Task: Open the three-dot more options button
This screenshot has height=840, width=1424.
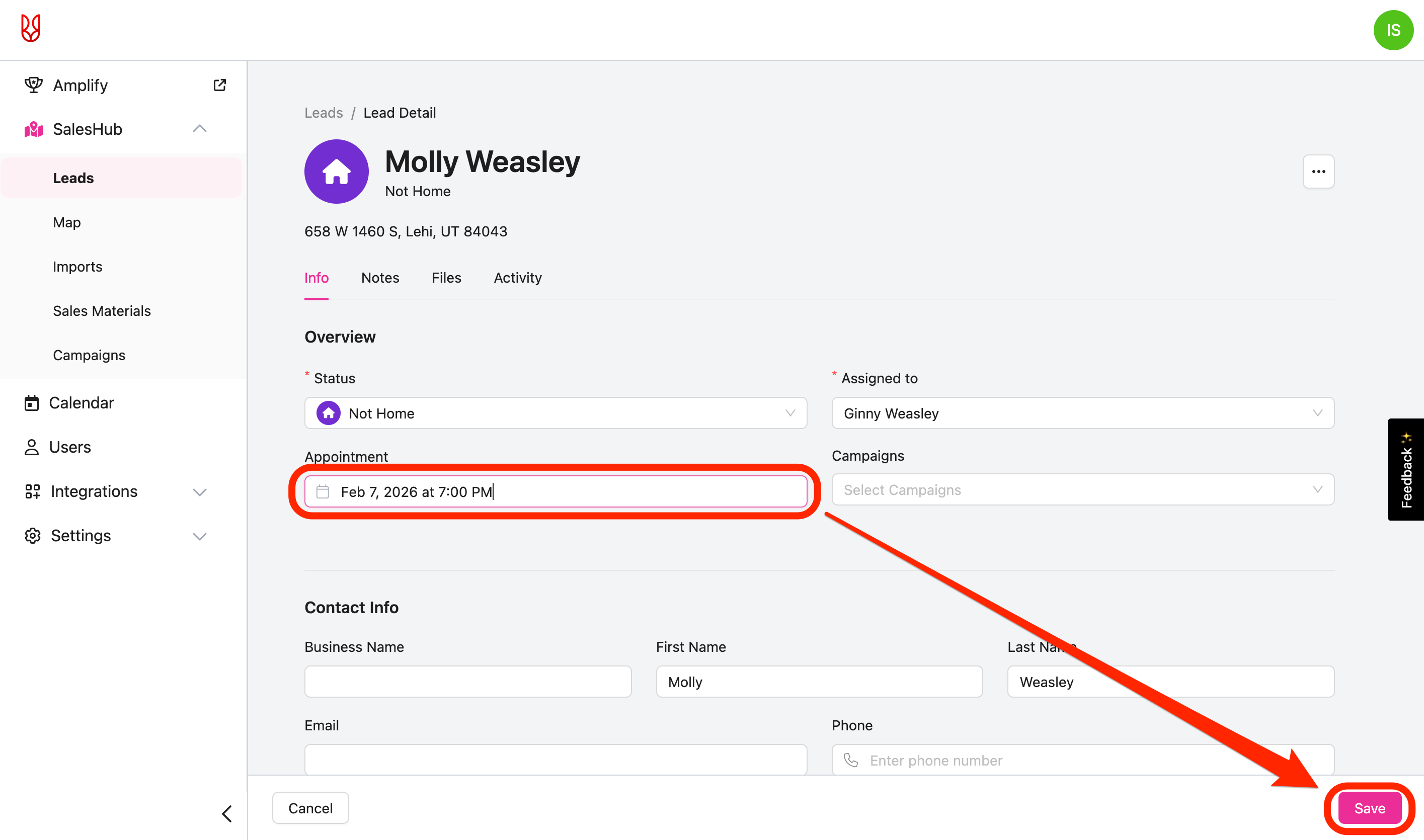Action: 1318,172
